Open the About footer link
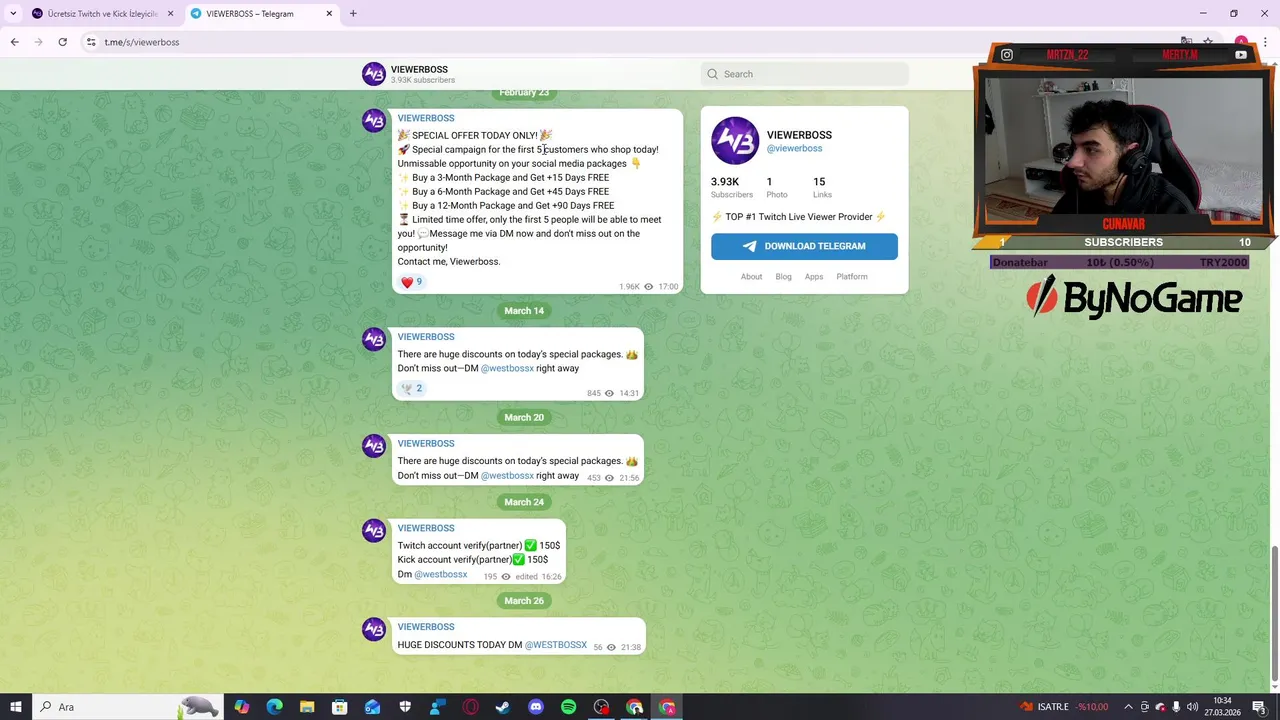This screenshot has height=720, width=1280. [x=751, y=277]
